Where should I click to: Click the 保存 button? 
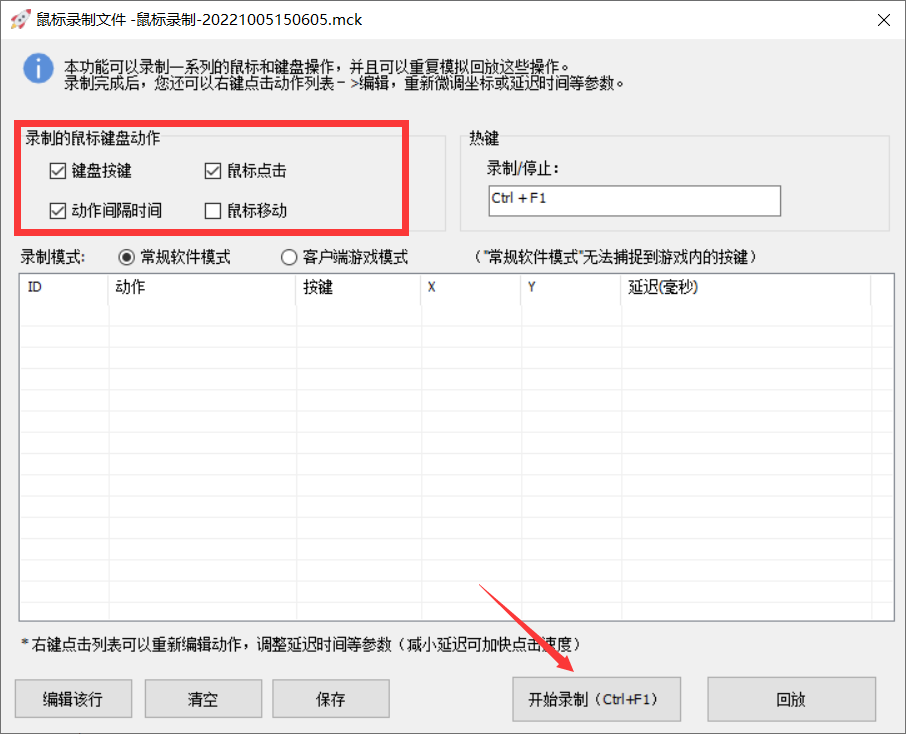pyautogui.click(x=330, y=699)
